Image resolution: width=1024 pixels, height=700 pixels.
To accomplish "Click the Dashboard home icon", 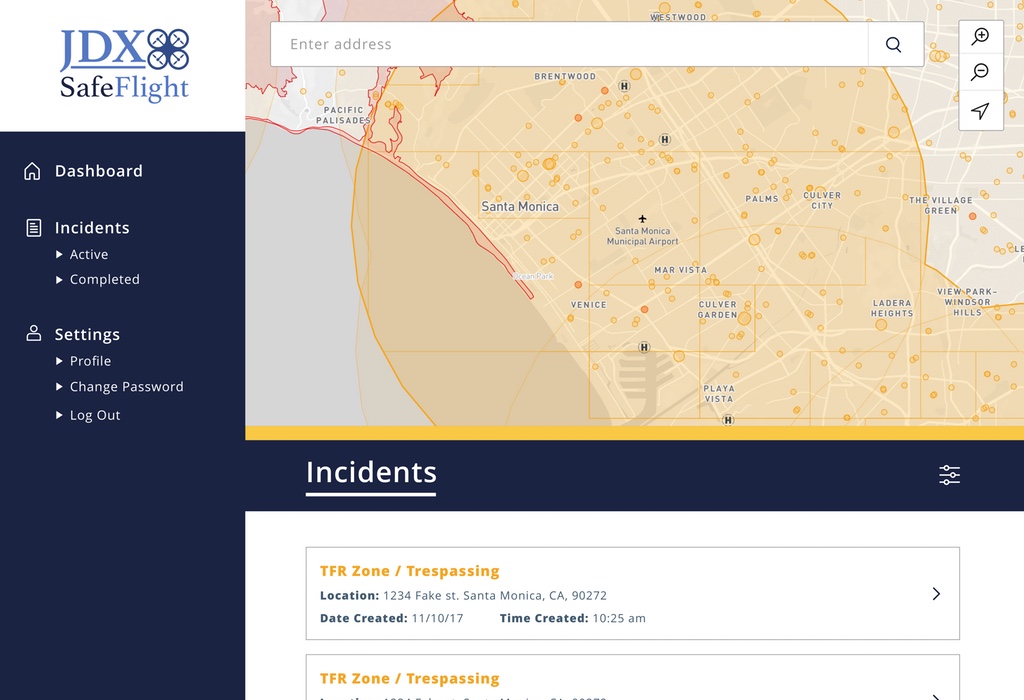I will [32, 171].
